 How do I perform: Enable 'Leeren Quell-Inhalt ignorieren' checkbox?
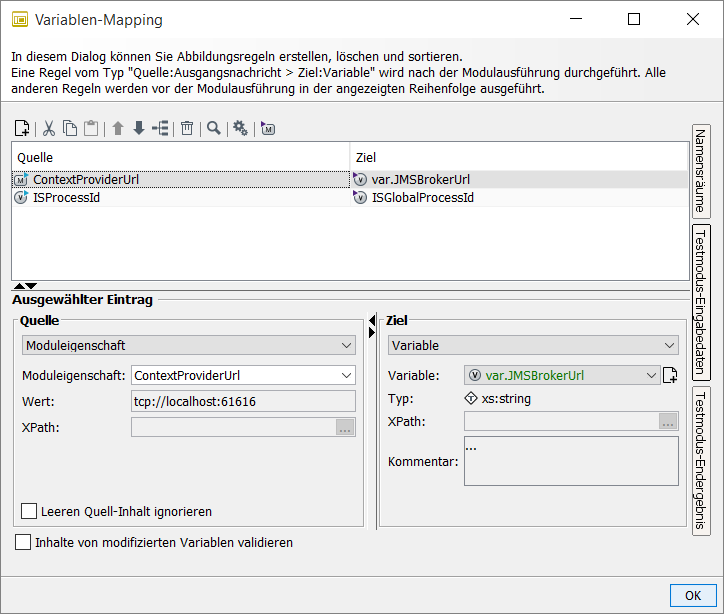click(x=29, y=511)
